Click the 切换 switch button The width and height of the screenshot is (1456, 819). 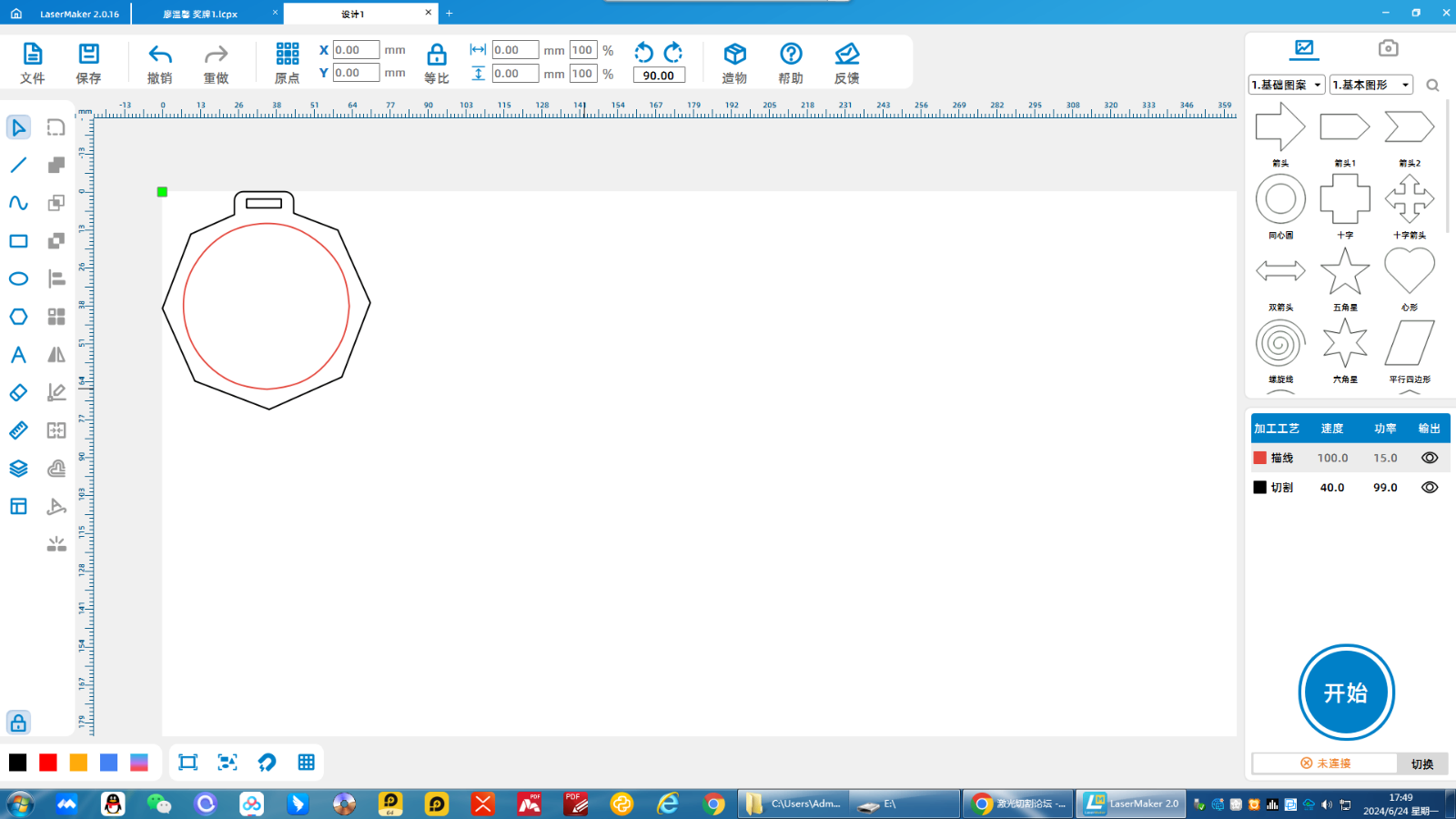click(x=1421, y=763)
